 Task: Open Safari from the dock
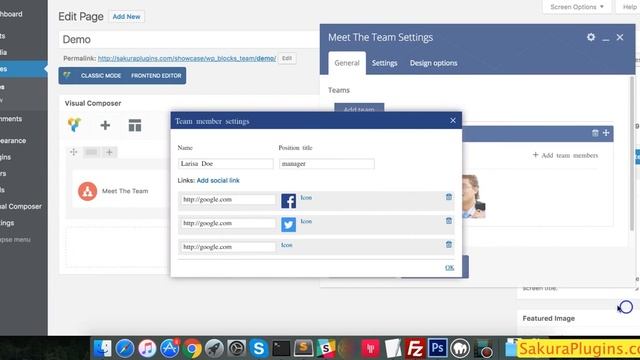pyautogui.click(x=124, y=349)
